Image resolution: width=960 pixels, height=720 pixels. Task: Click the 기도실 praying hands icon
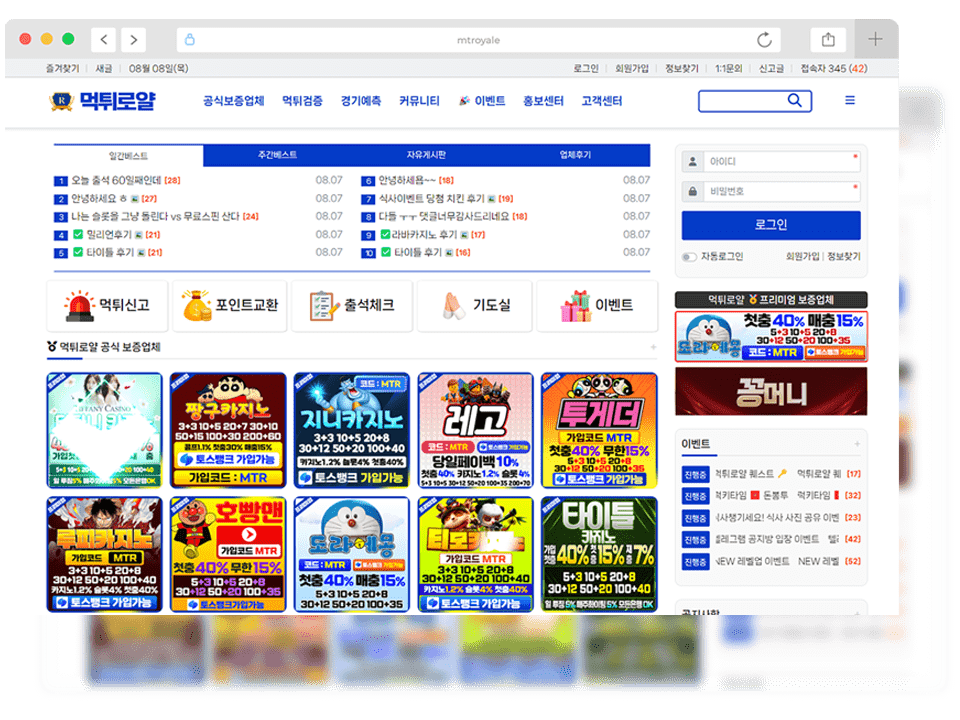coord(454,306)
